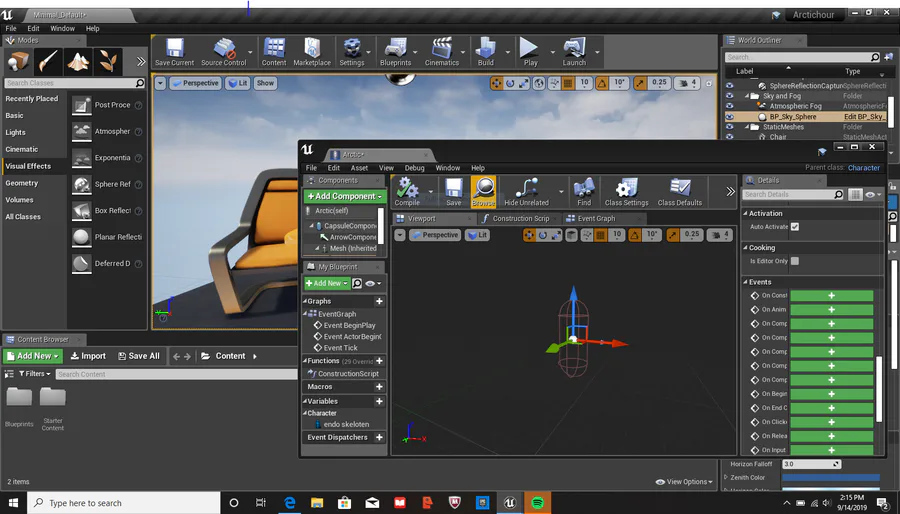Expand the blueprint toolbar overflow arrows
The height and width of the screenshot is (514, 900).
730,192
